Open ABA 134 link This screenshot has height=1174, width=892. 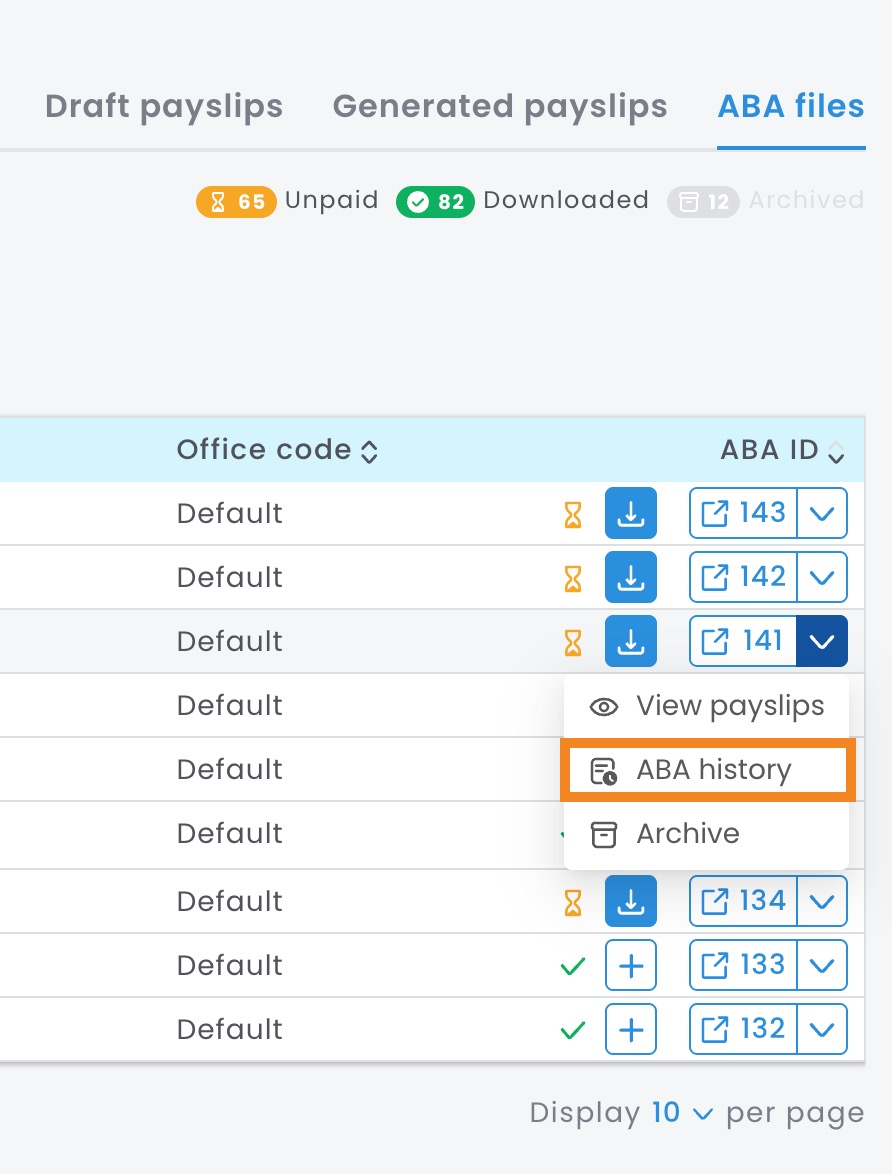(743, 901)
